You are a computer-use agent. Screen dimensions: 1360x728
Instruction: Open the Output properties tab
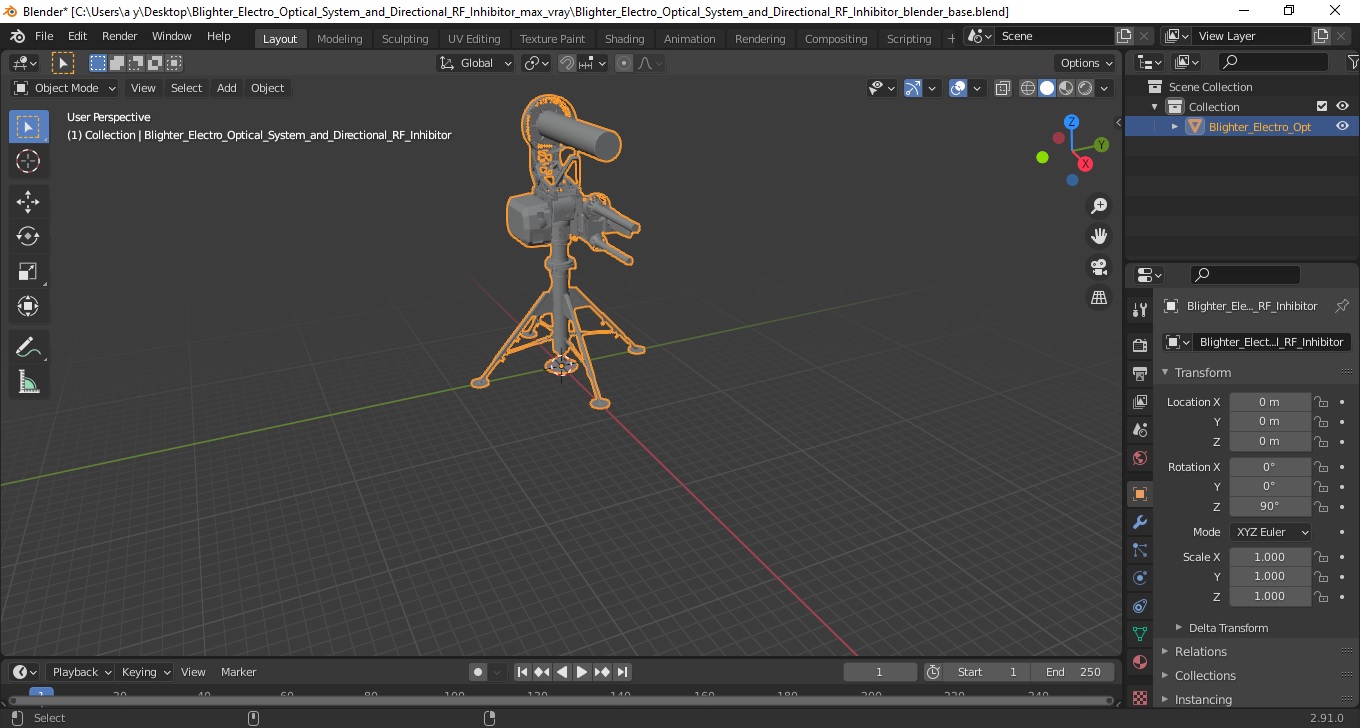(1140, 374)
